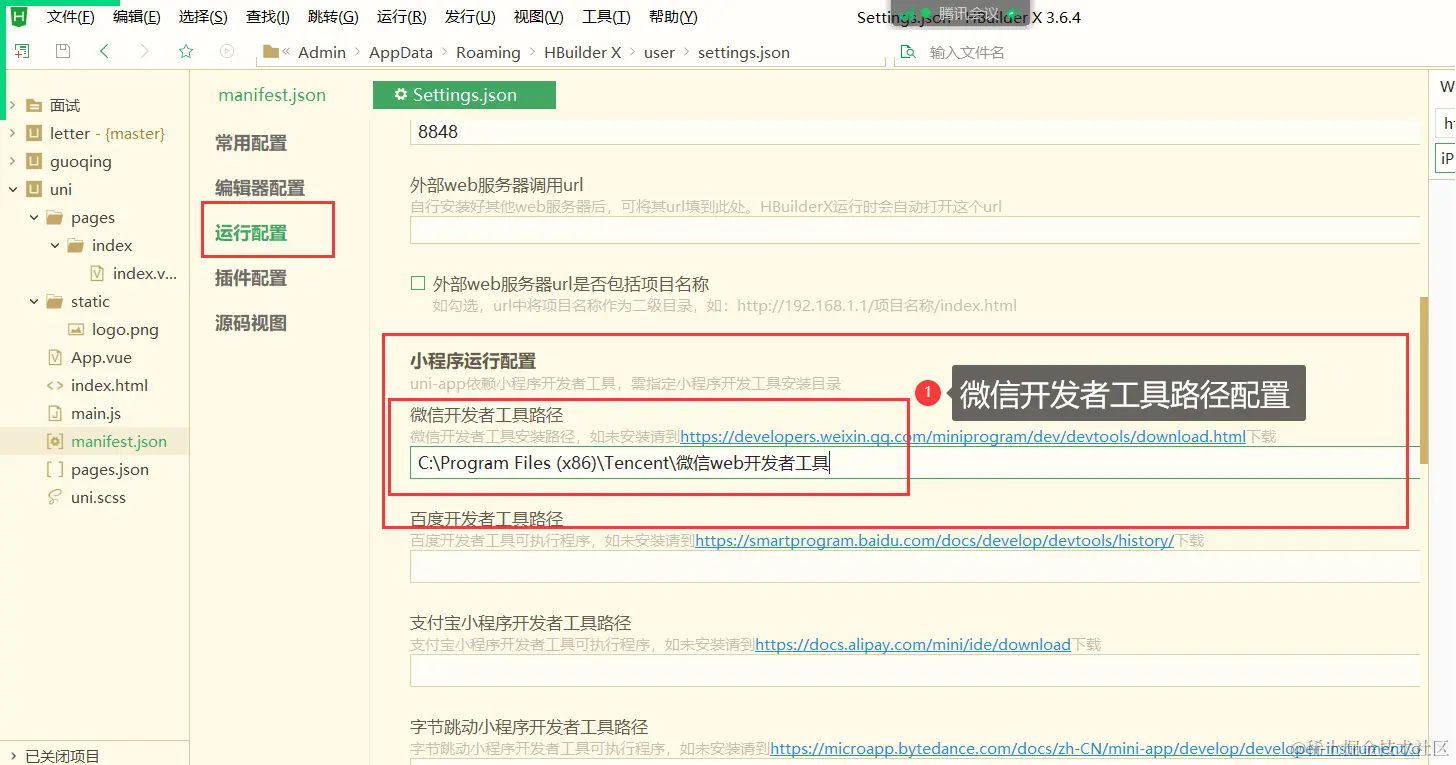Image resolution: width=1456 pixels, height=765 pixels.
Task: Toggle 外部web服务器url是否包括项目名称 checkbox
Action: (419, 284)
